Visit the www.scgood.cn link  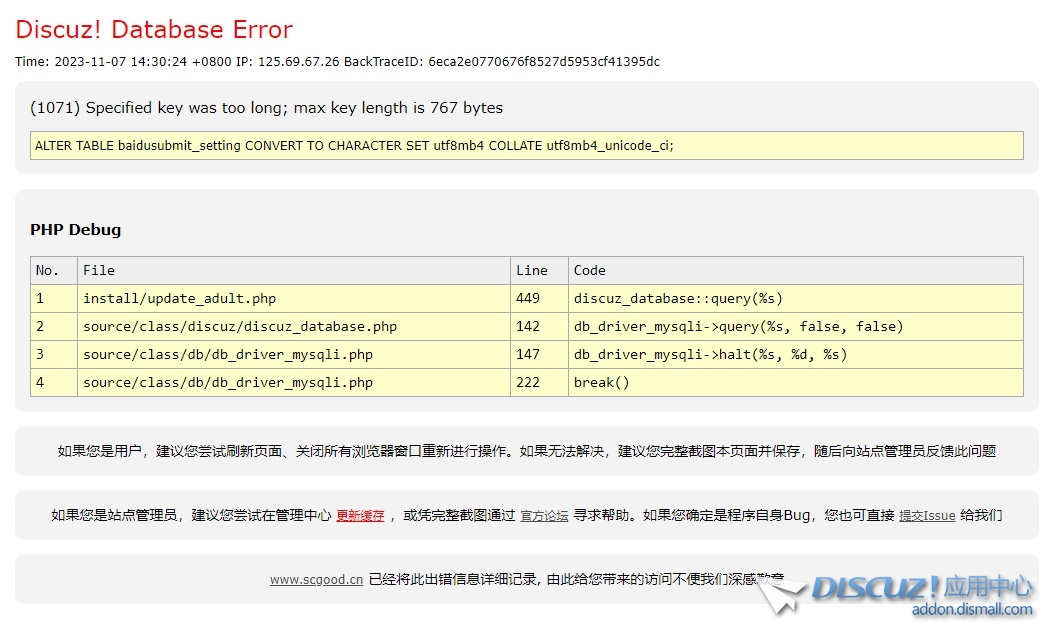[316, 579]
